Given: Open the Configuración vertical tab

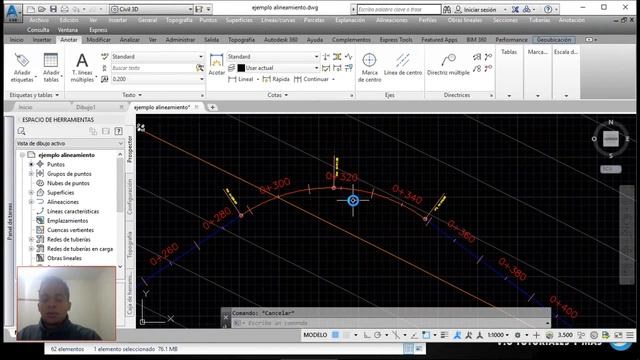Looking at the screenshot, I should click(130, 196).
